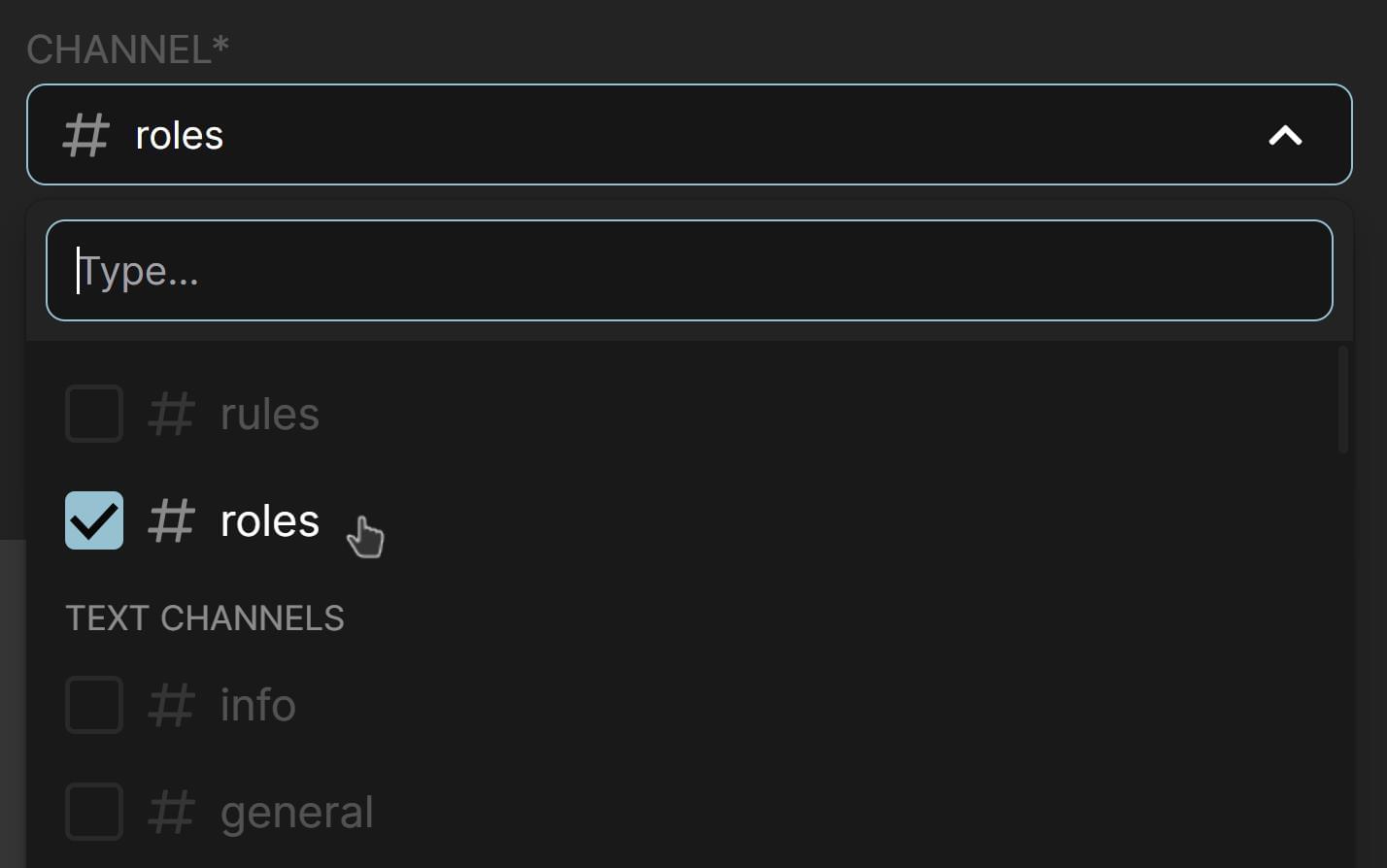
Task: Check the rules channel checkbox
Action: [93, 413]
